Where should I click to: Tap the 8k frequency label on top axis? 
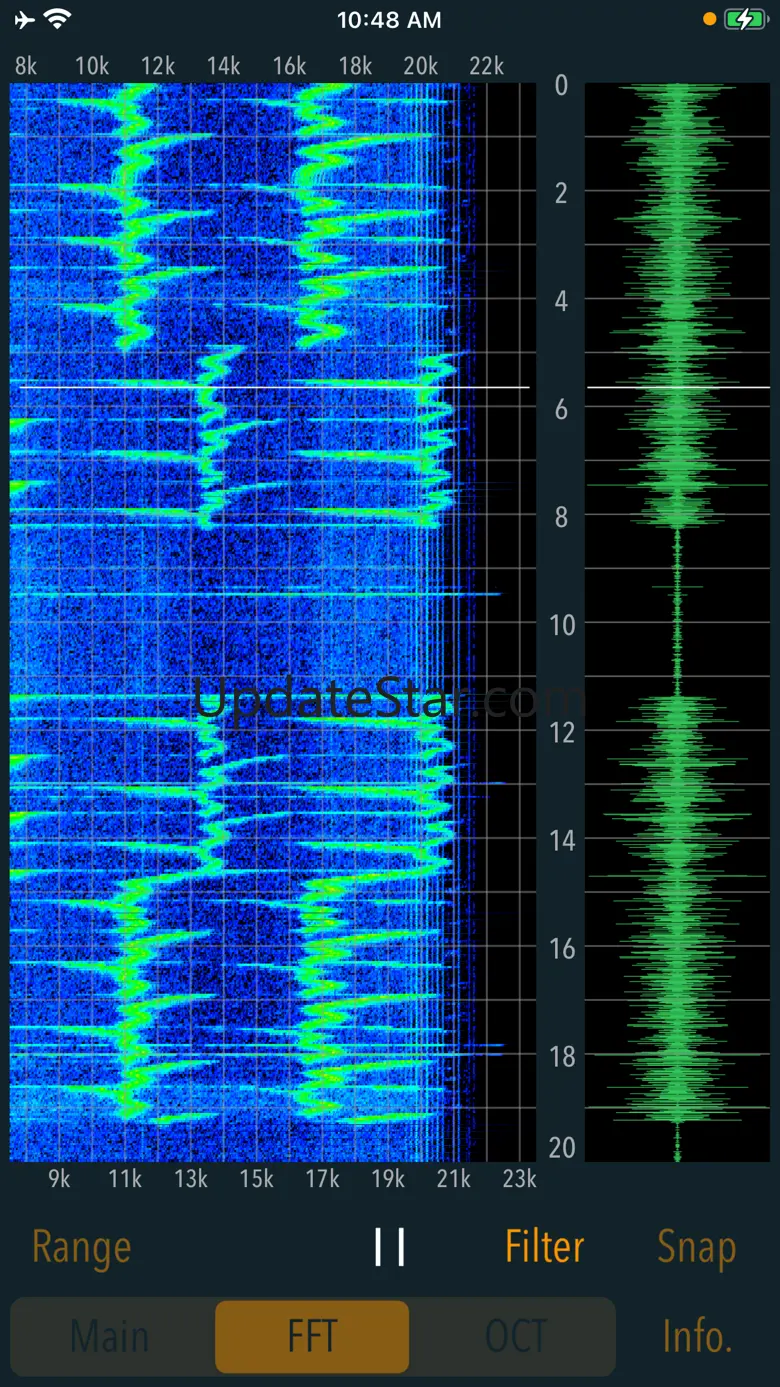pyautogui.click(x=26, y=66)
